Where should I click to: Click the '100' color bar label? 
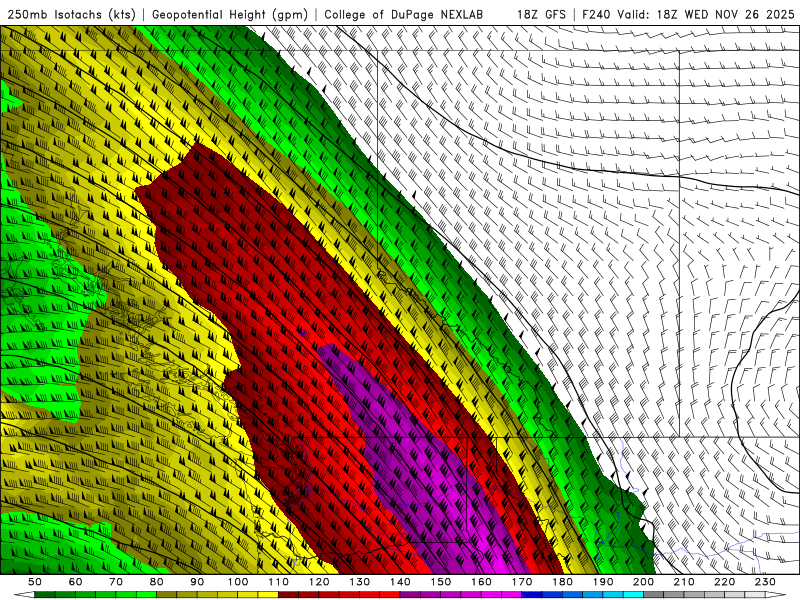(238, 582)
